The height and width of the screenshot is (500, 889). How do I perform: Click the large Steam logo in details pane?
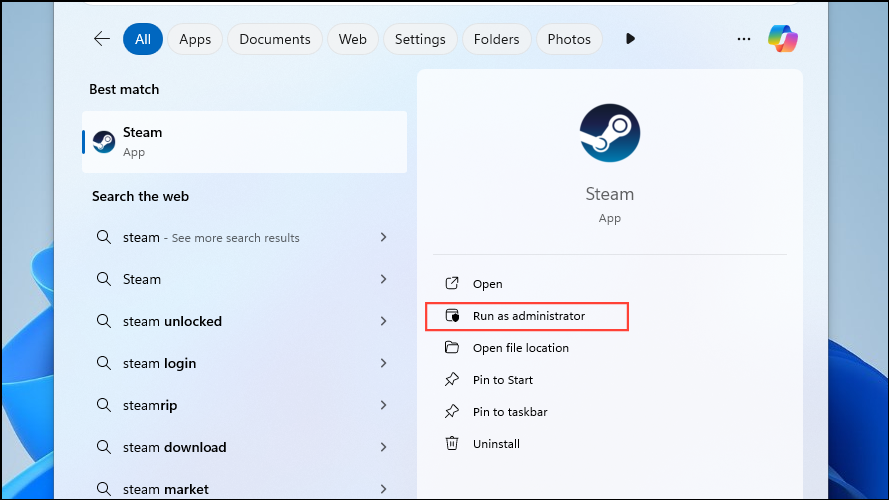coord(609,133)
